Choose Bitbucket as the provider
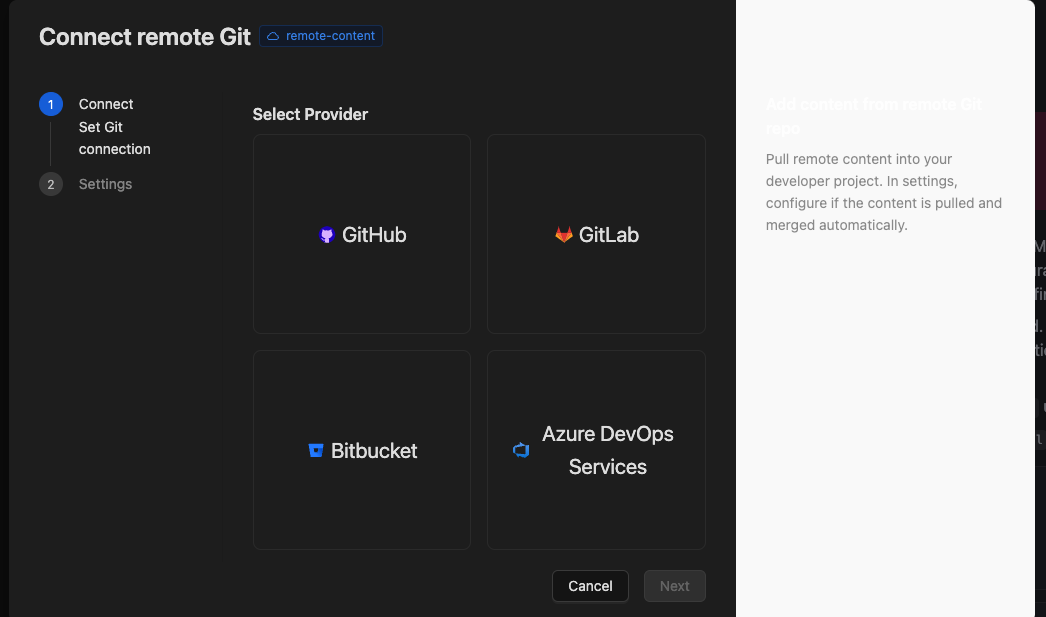 pyautogui.click(x=362, y=450)
